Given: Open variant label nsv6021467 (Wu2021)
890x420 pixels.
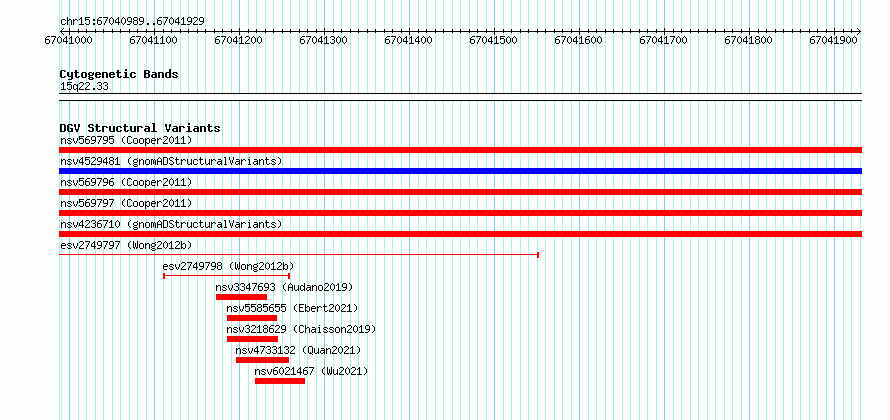Looking at the screenshot, I should [311, 371].
